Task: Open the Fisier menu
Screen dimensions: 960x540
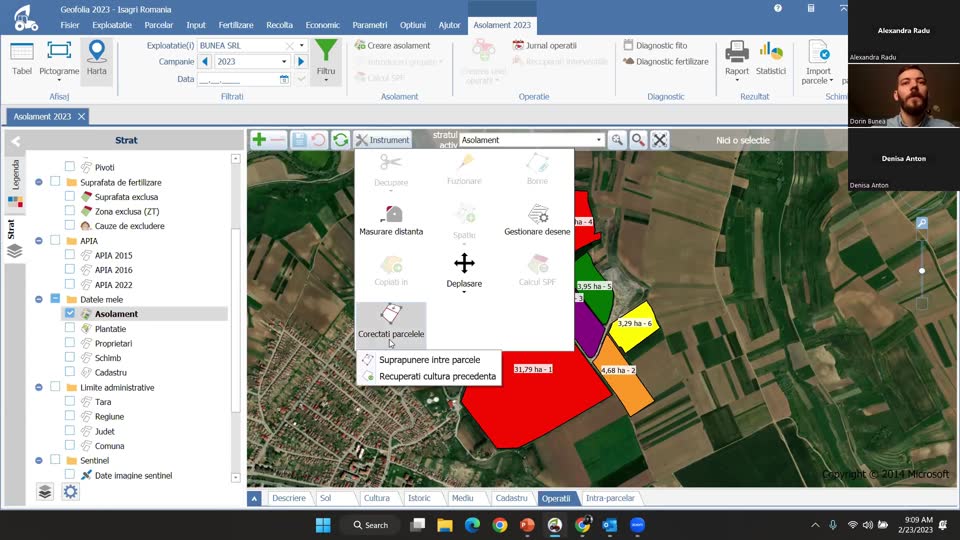Action: (70, 25)
